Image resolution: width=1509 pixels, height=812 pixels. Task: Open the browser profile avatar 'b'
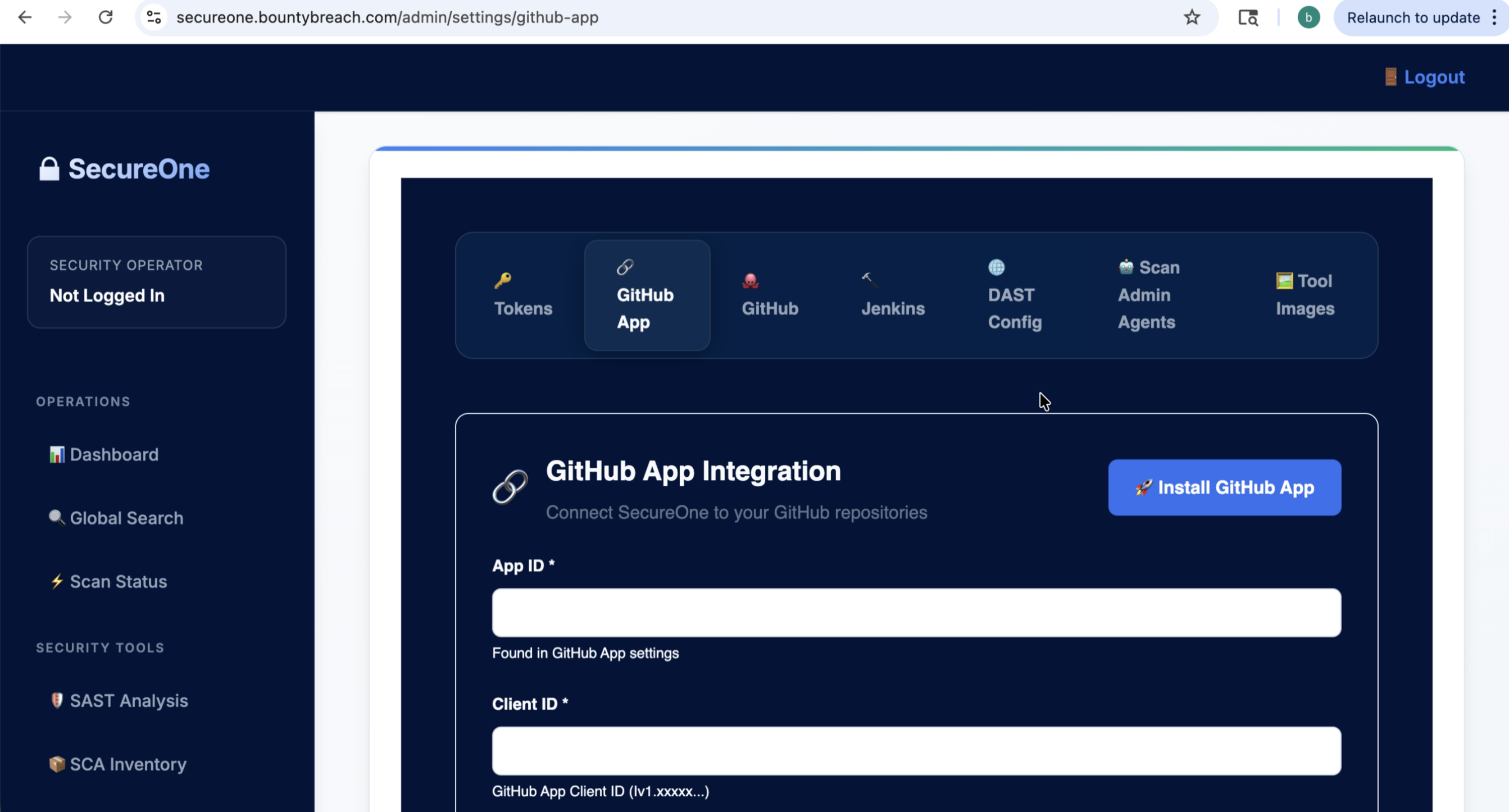(x=1308, y=17)
